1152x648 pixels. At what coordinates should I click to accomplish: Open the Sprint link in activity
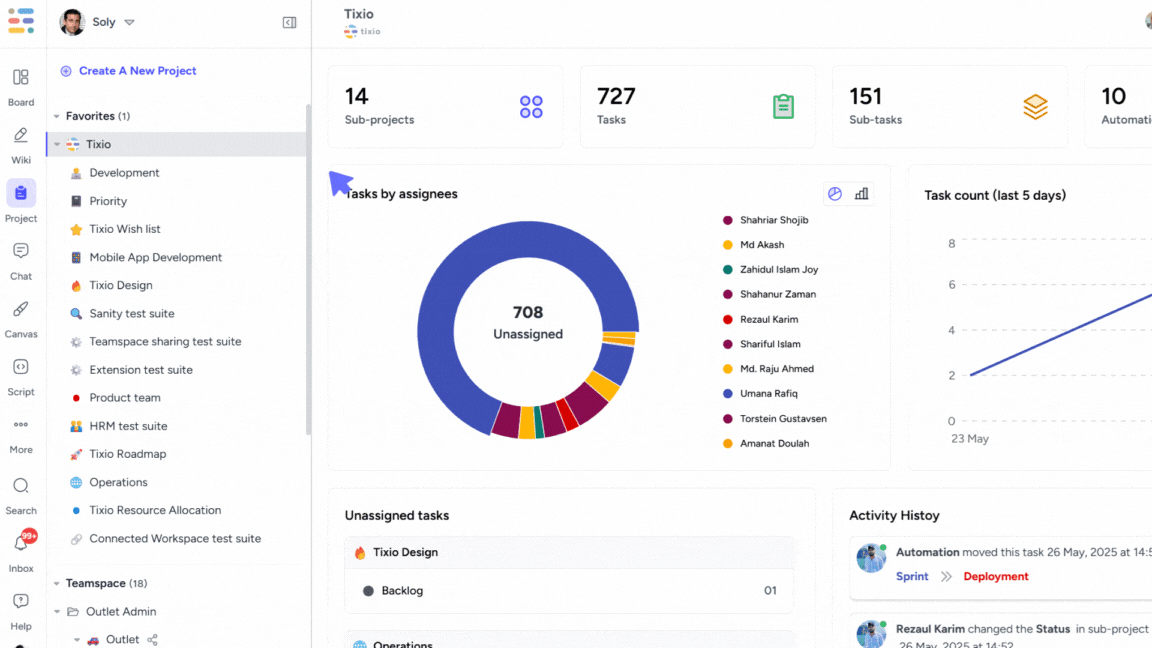click(912, 577)
